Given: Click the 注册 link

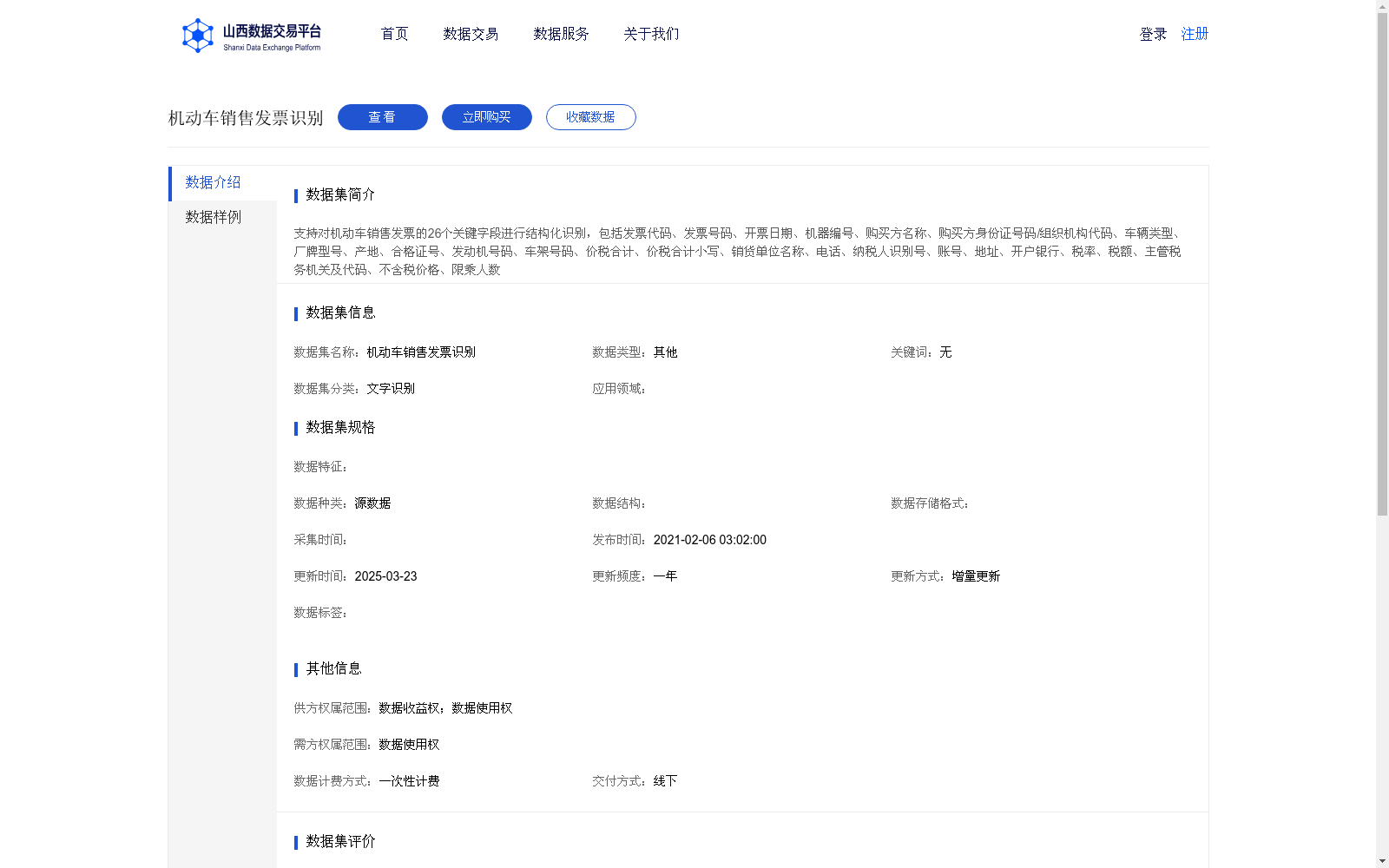Looking at the screenshot, I should pos(1195,34).
